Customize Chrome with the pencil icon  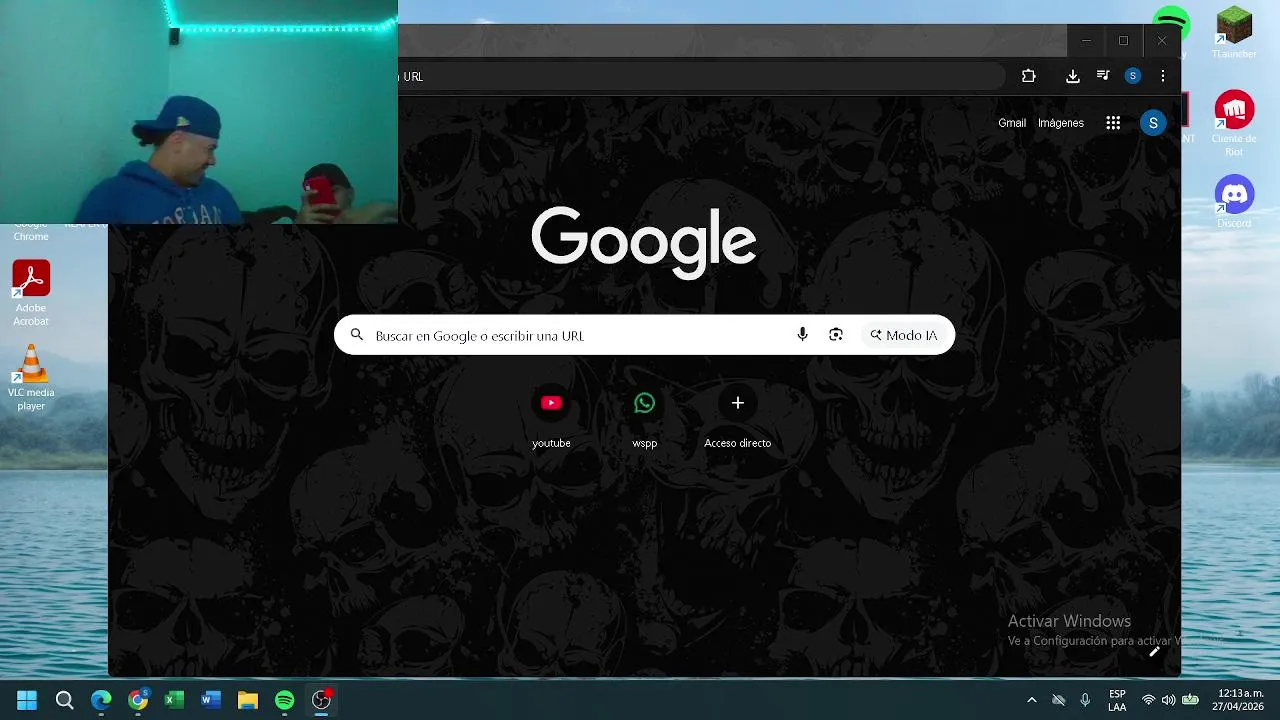pyautogui.click(x=1153, y=652)
